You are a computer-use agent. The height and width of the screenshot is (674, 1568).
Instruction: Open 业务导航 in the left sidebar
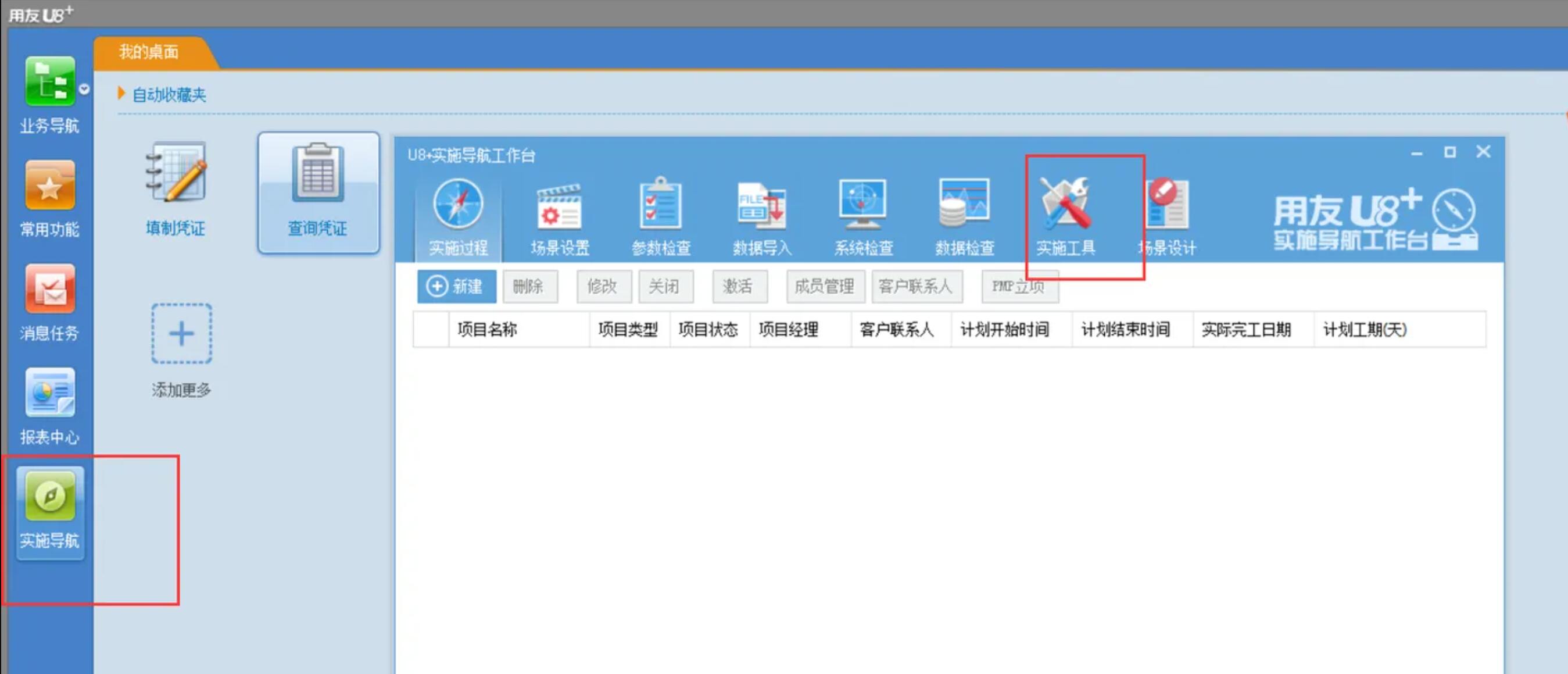tap(50, 94)
